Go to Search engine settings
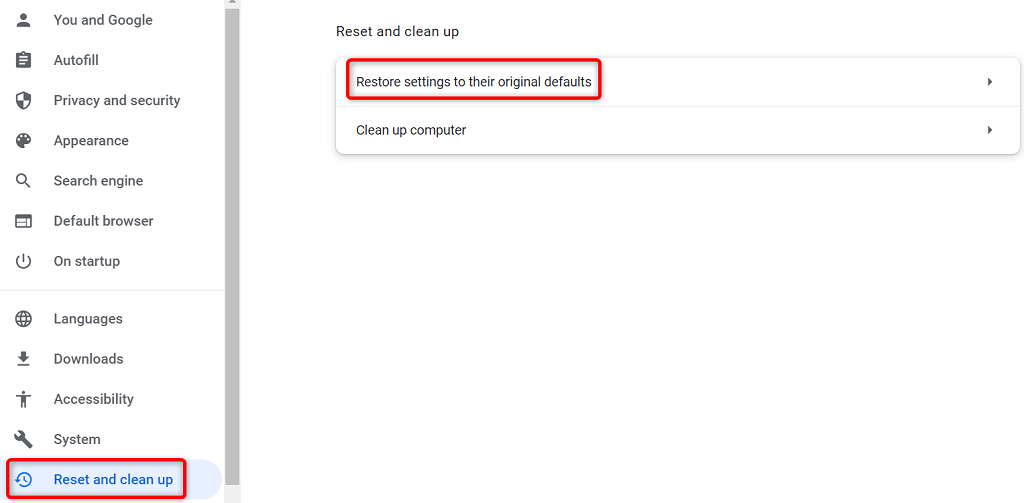Screen dimensions: 1024x503 98,181
